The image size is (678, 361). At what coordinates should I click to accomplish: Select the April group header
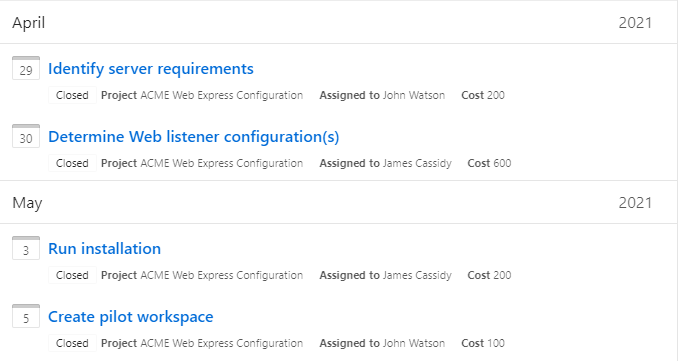pos(339,22)
